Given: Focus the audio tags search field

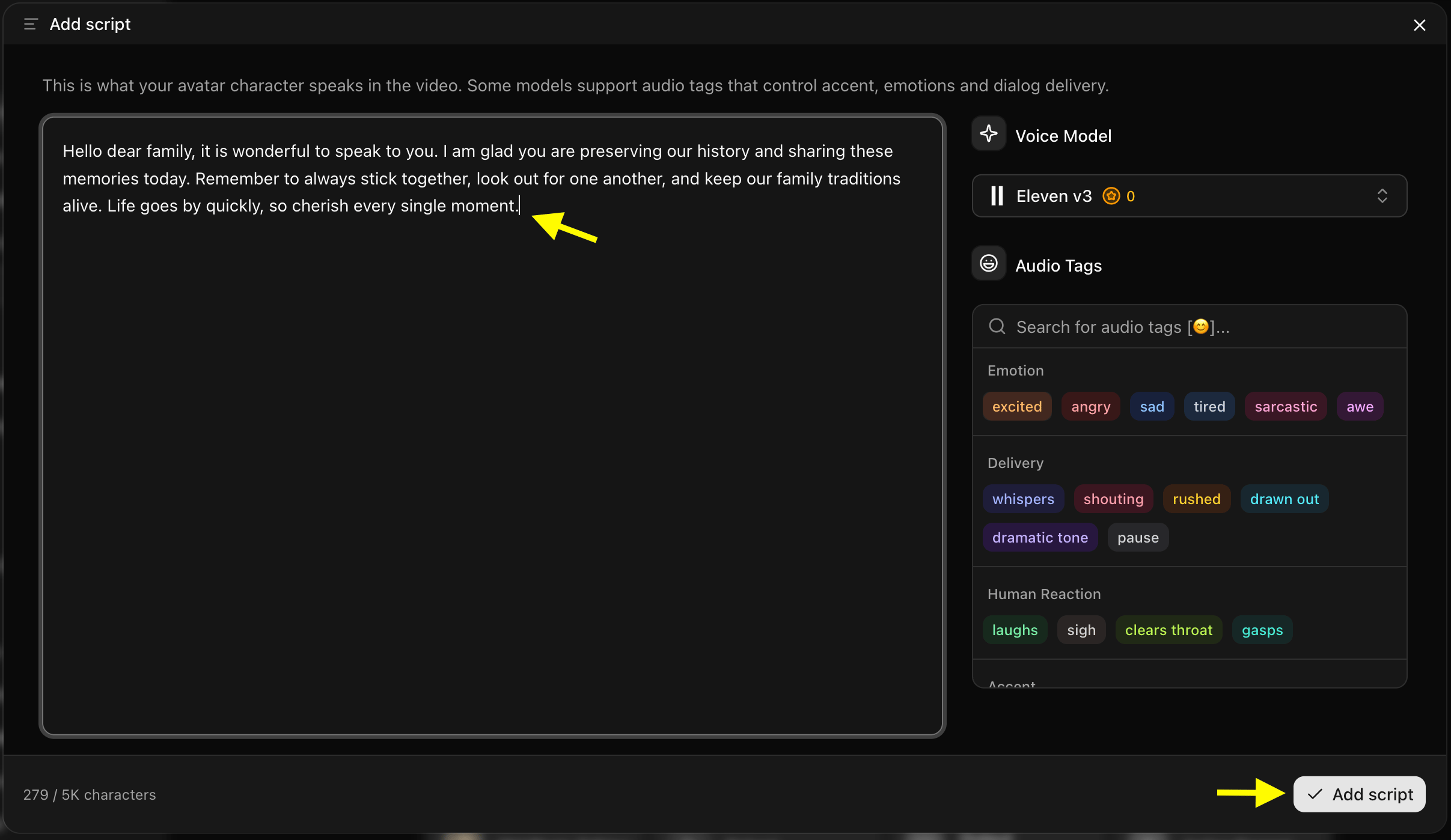Looking at the screenshot, I should pos(1189,326).
